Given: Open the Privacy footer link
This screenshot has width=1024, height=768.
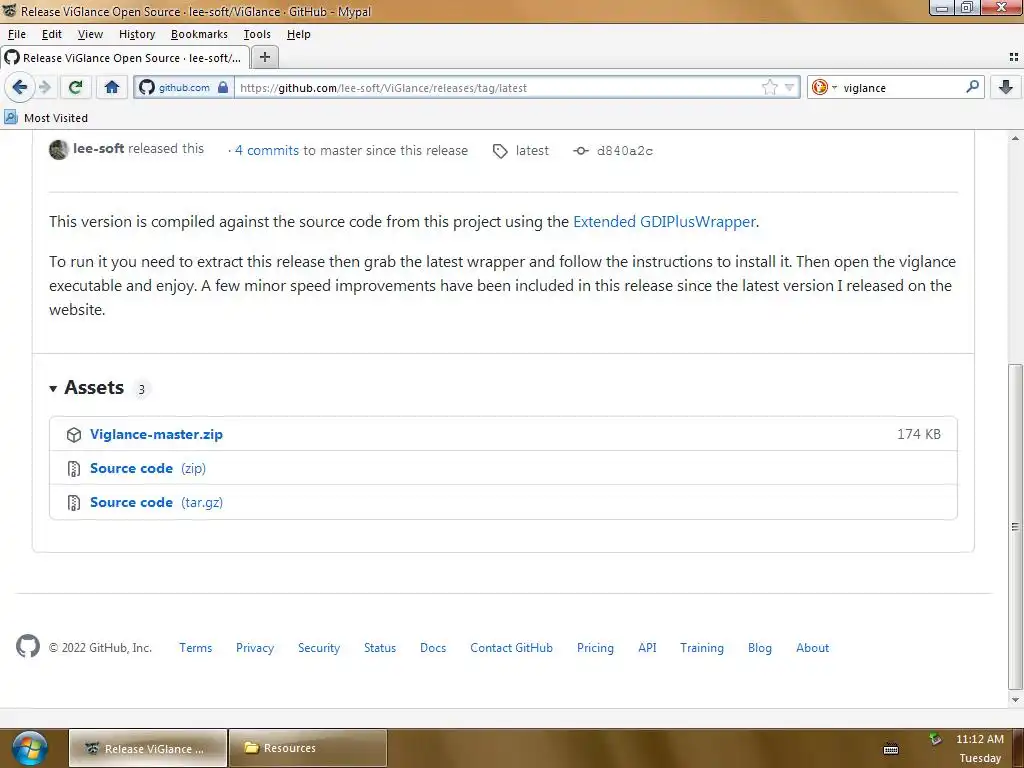Looking at the screenshot, I should 255,648.
